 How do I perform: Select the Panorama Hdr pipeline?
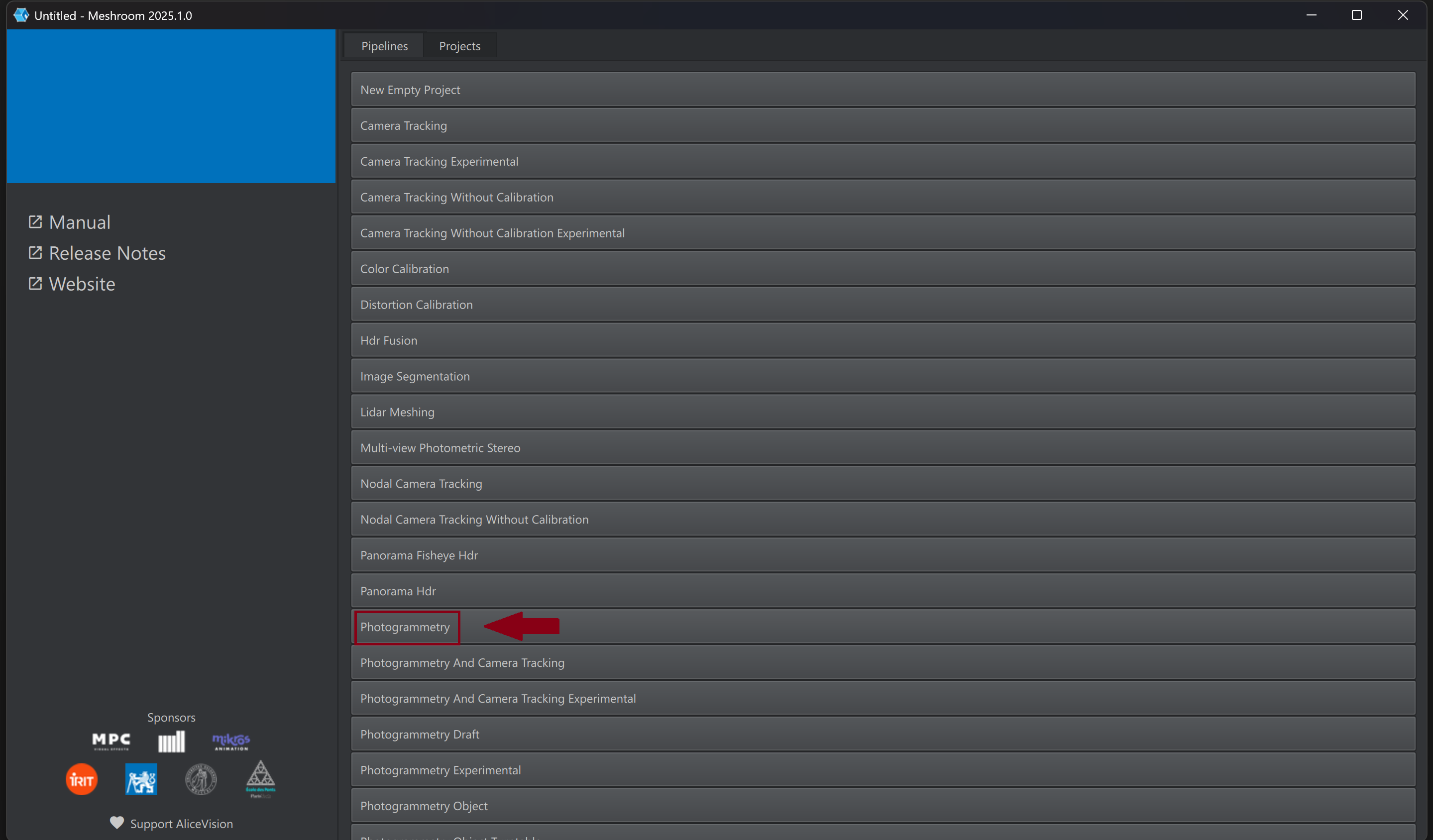coord(882,591)
